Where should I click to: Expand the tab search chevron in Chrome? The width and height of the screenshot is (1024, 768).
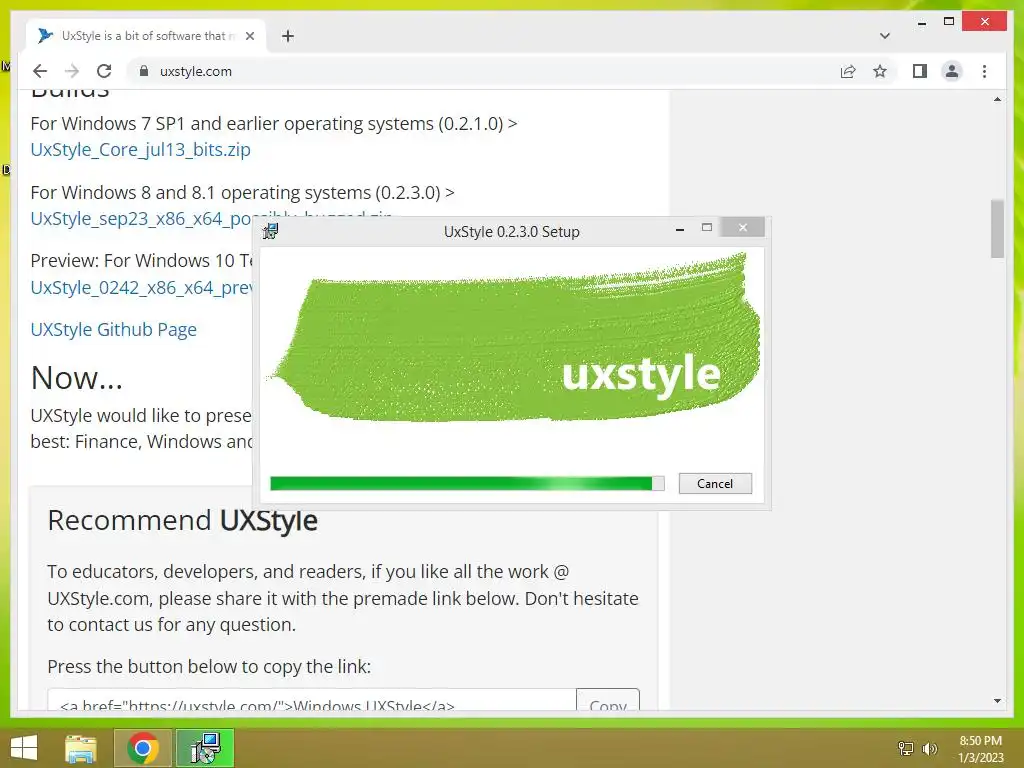coord(884,36)
